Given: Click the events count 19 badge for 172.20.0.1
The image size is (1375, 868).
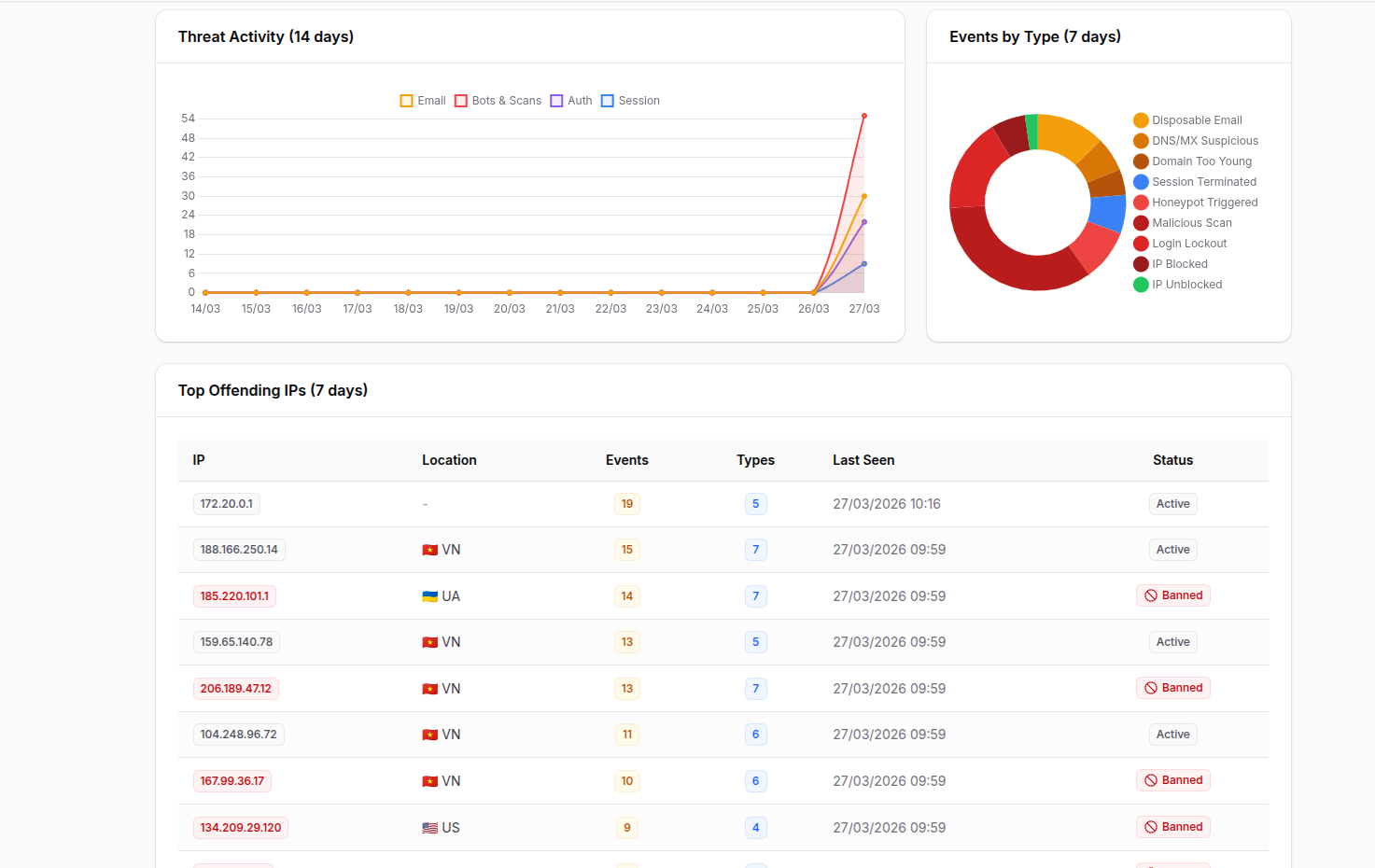Looking at the screenshot, I should tap(626, 503).
